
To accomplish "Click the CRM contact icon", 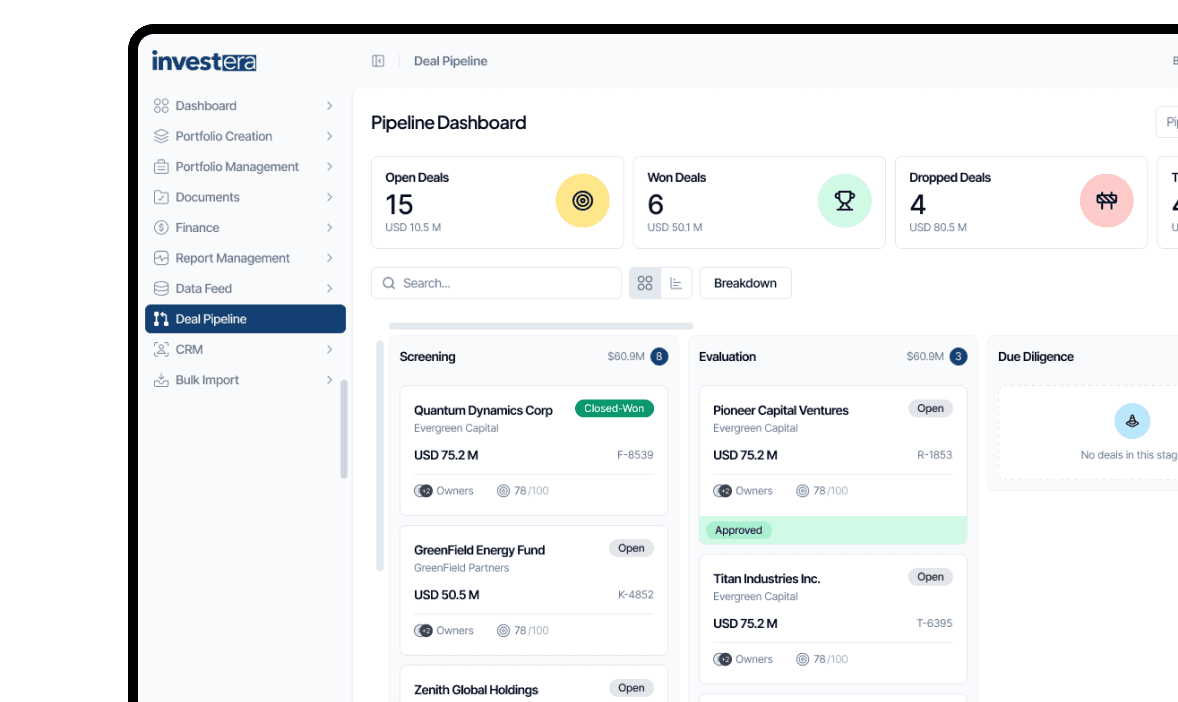I will (161, 349).
